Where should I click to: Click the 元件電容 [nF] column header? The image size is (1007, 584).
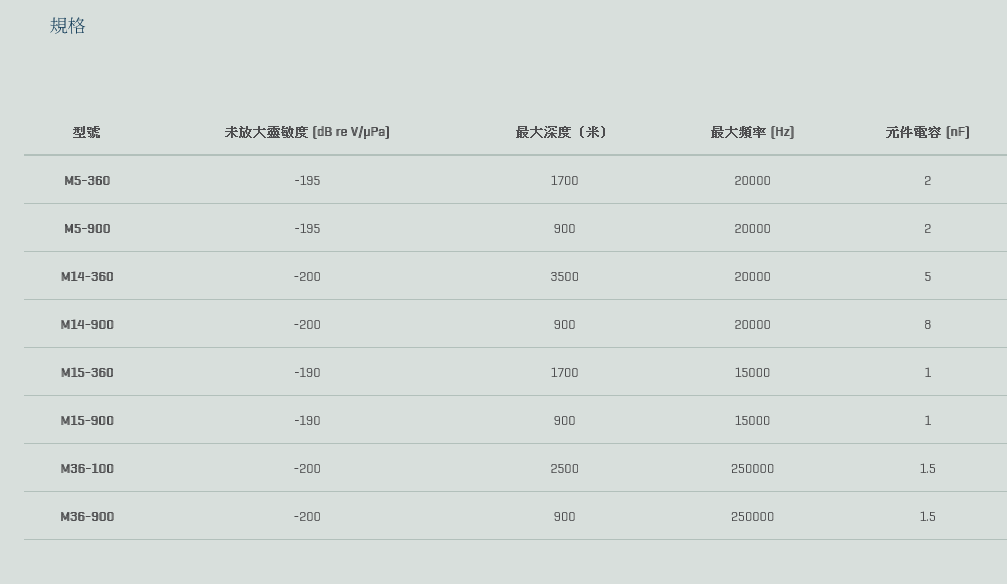pos(927,132)
